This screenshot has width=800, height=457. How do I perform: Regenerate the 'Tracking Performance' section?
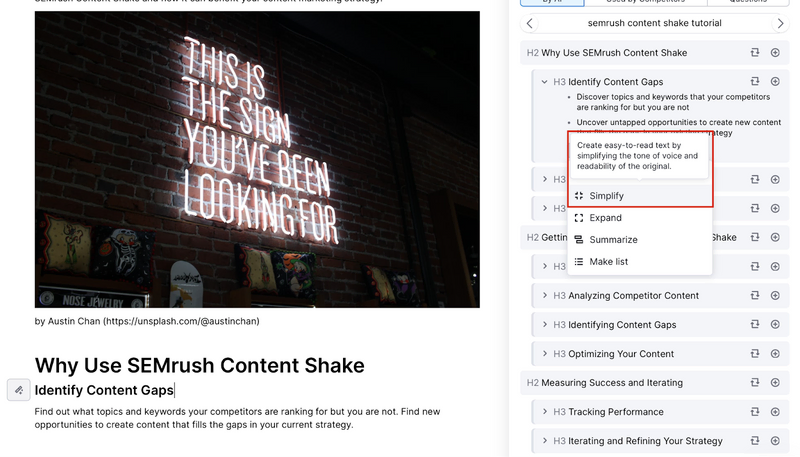[755, 412]
